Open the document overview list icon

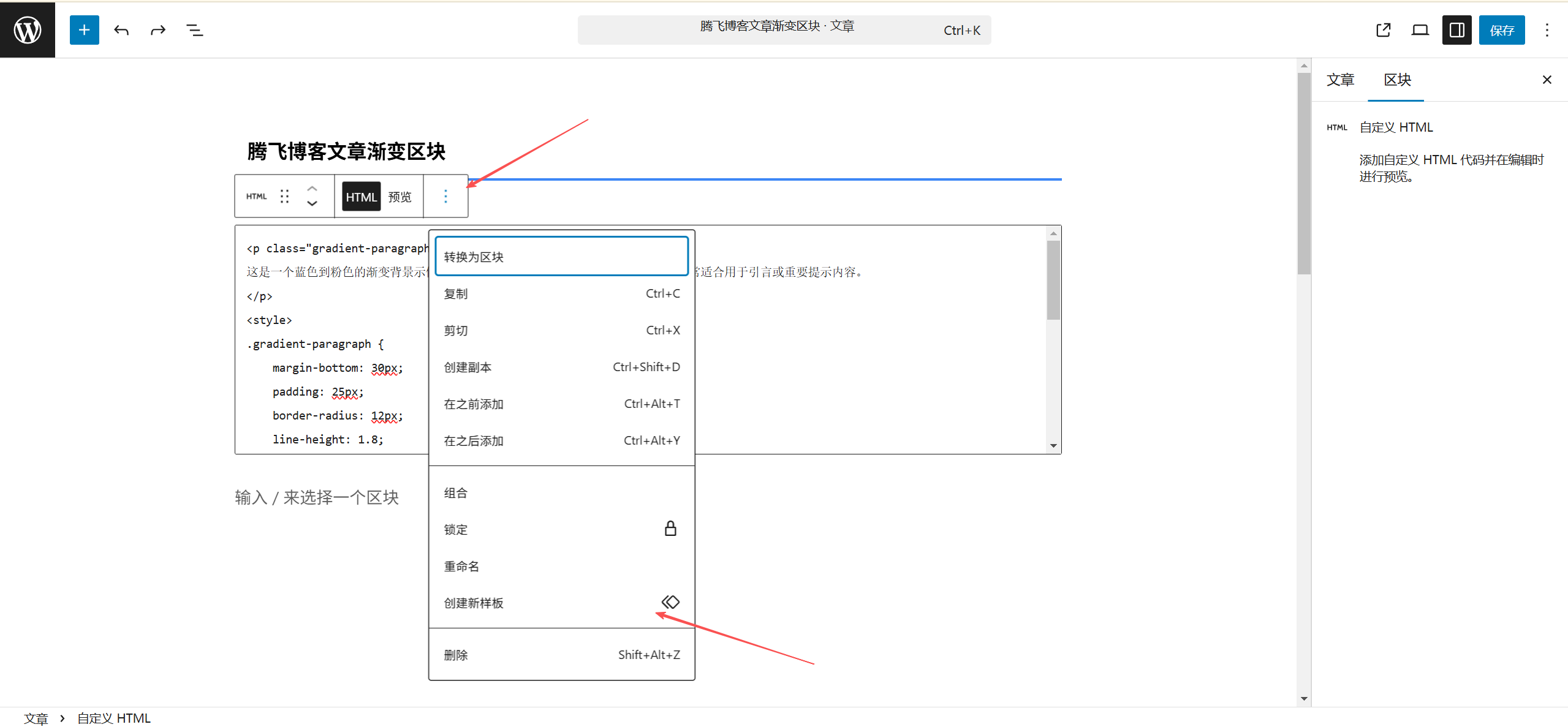(x=194, y=29)
